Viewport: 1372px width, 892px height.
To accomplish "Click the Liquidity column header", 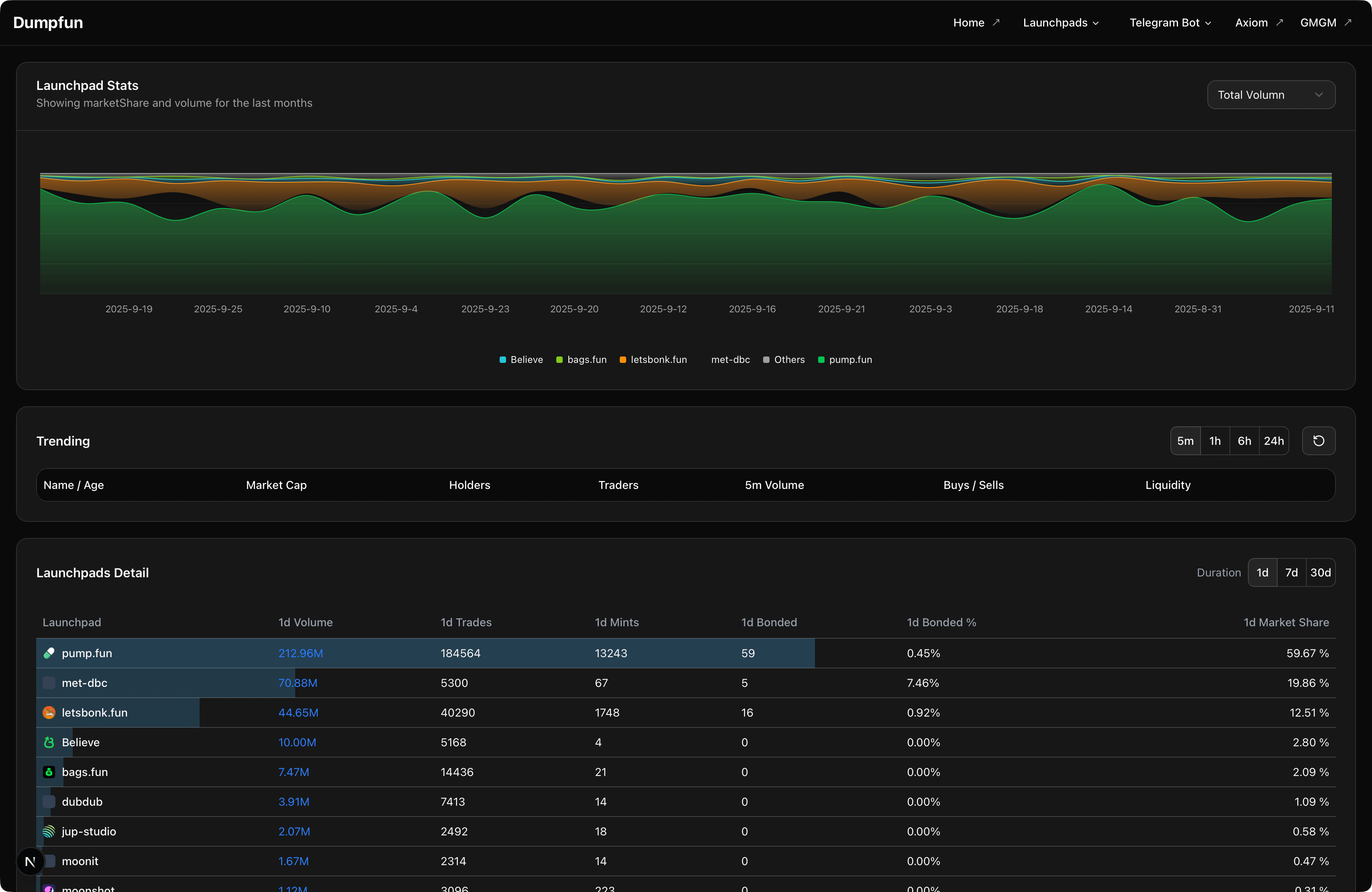I will point(1167,485).
